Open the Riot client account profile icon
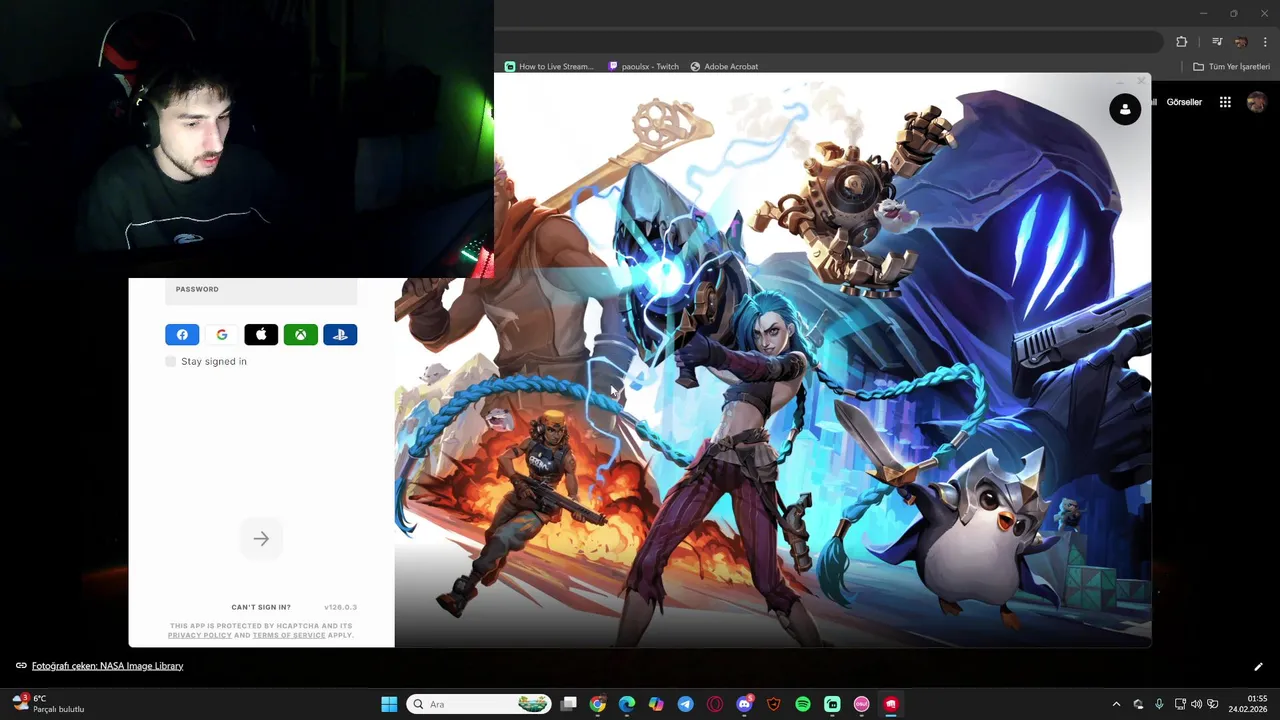Viewport: 1280px width, 720px height. click(1125, 109)
